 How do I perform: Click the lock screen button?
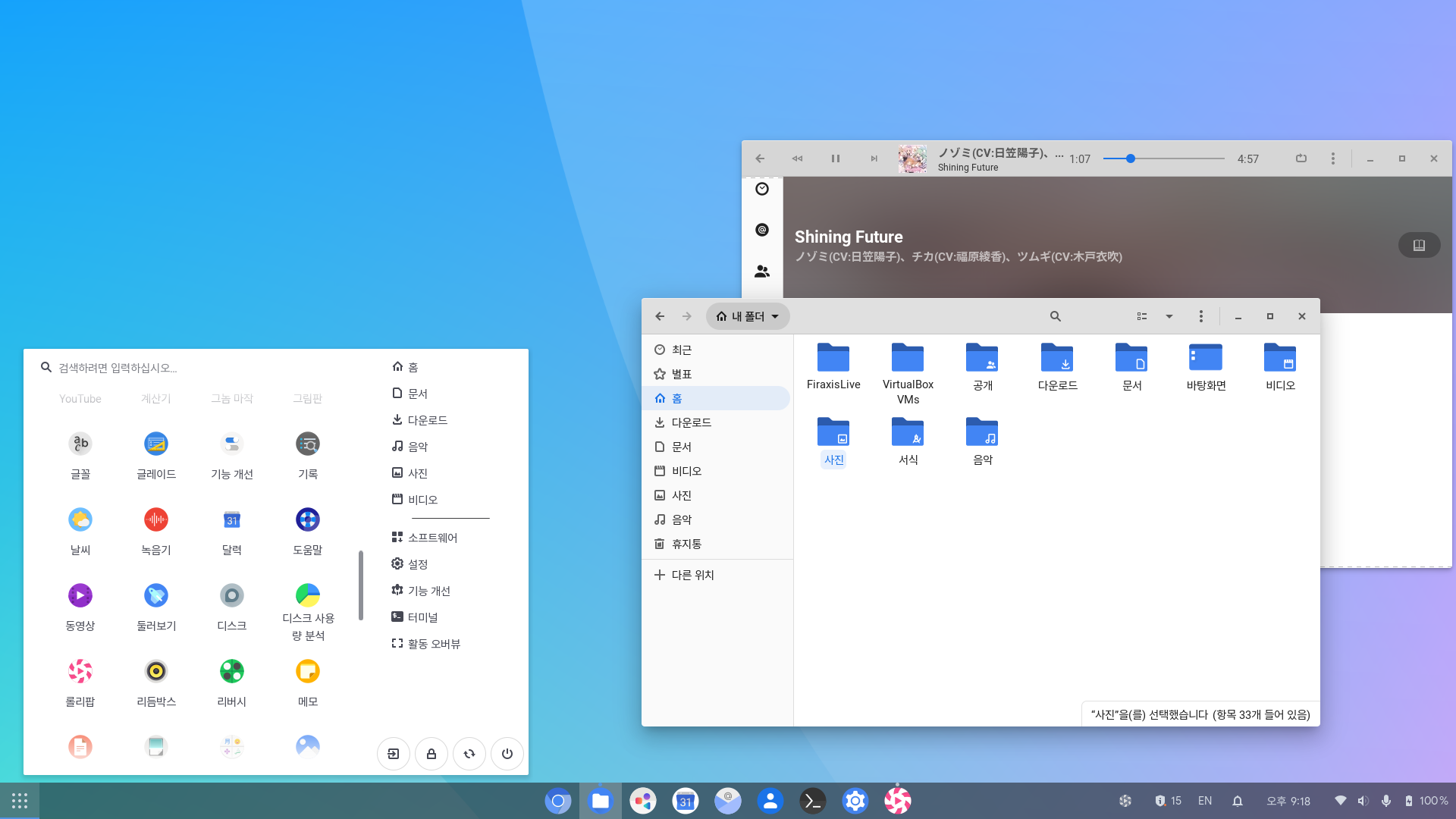pyautogui.click(x=431, y=754)
